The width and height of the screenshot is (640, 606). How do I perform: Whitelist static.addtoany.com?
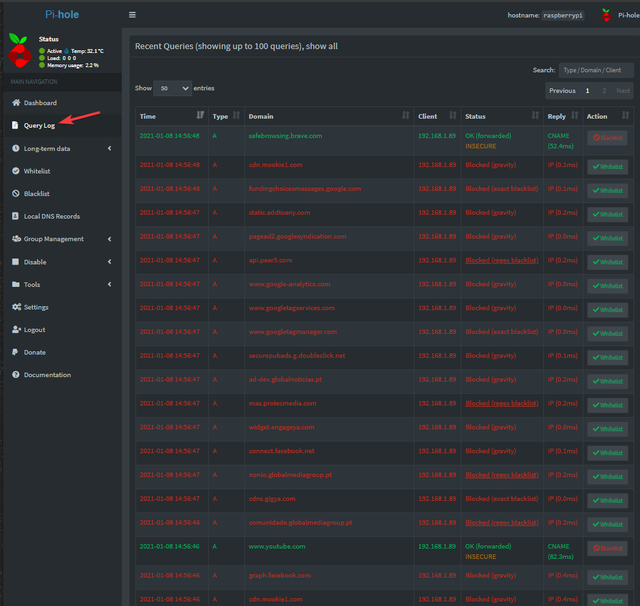(x=607, y=214)
